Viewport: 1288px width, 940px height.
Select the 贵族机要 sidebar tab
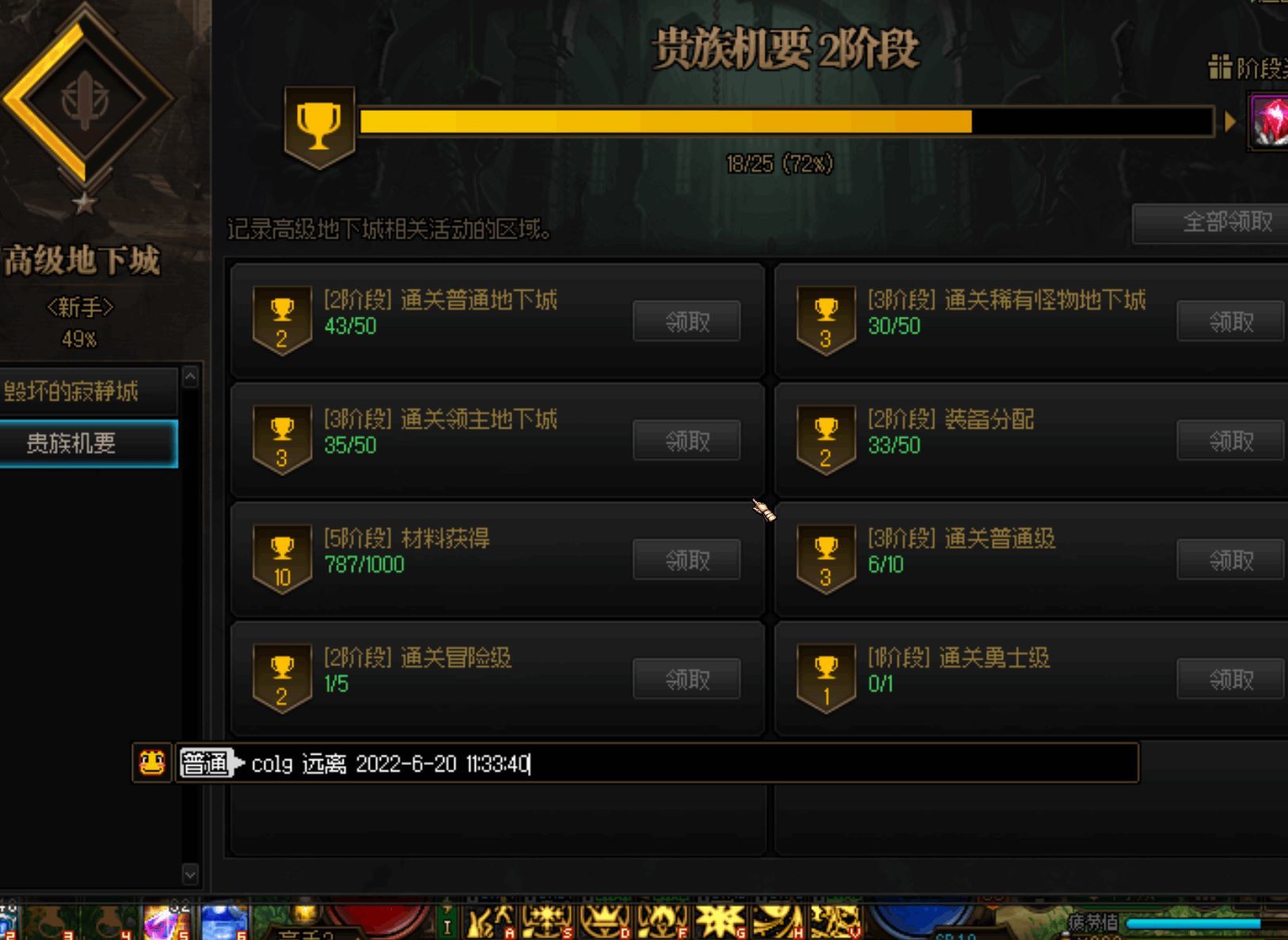point(89,443)
